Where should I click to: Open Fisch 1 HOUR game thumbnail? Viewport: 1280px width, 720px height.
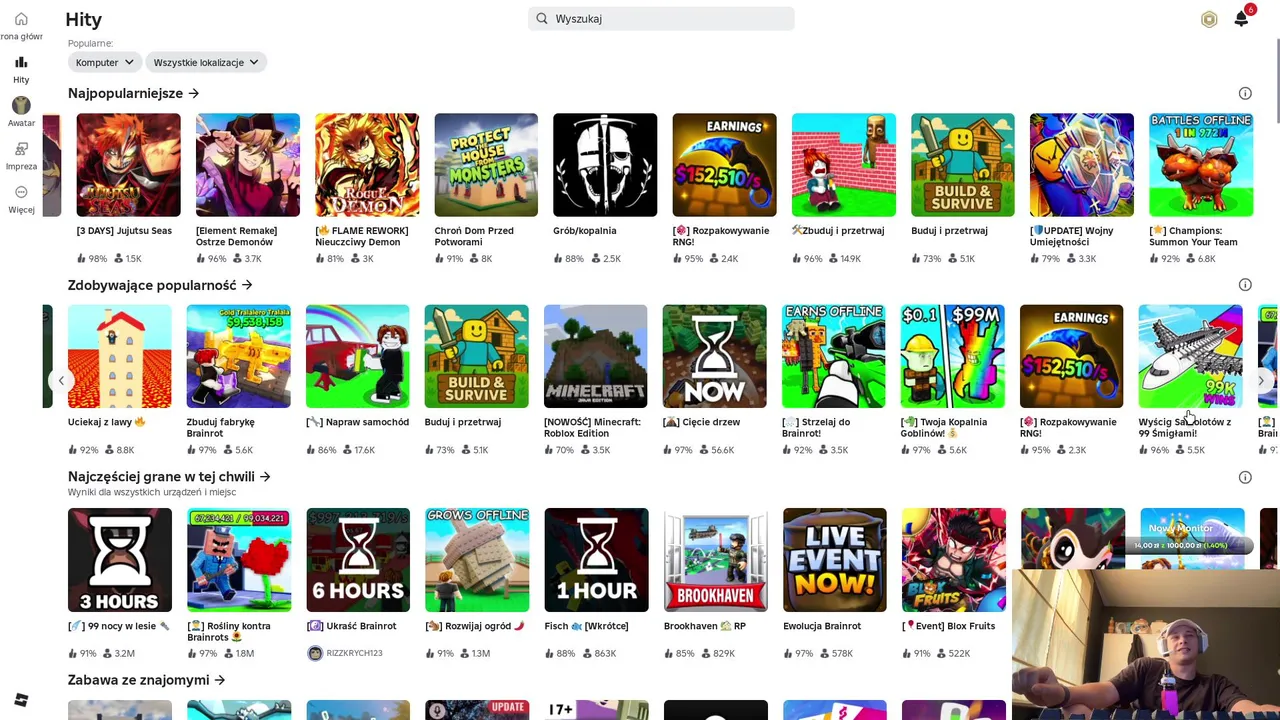pos(597,560)
